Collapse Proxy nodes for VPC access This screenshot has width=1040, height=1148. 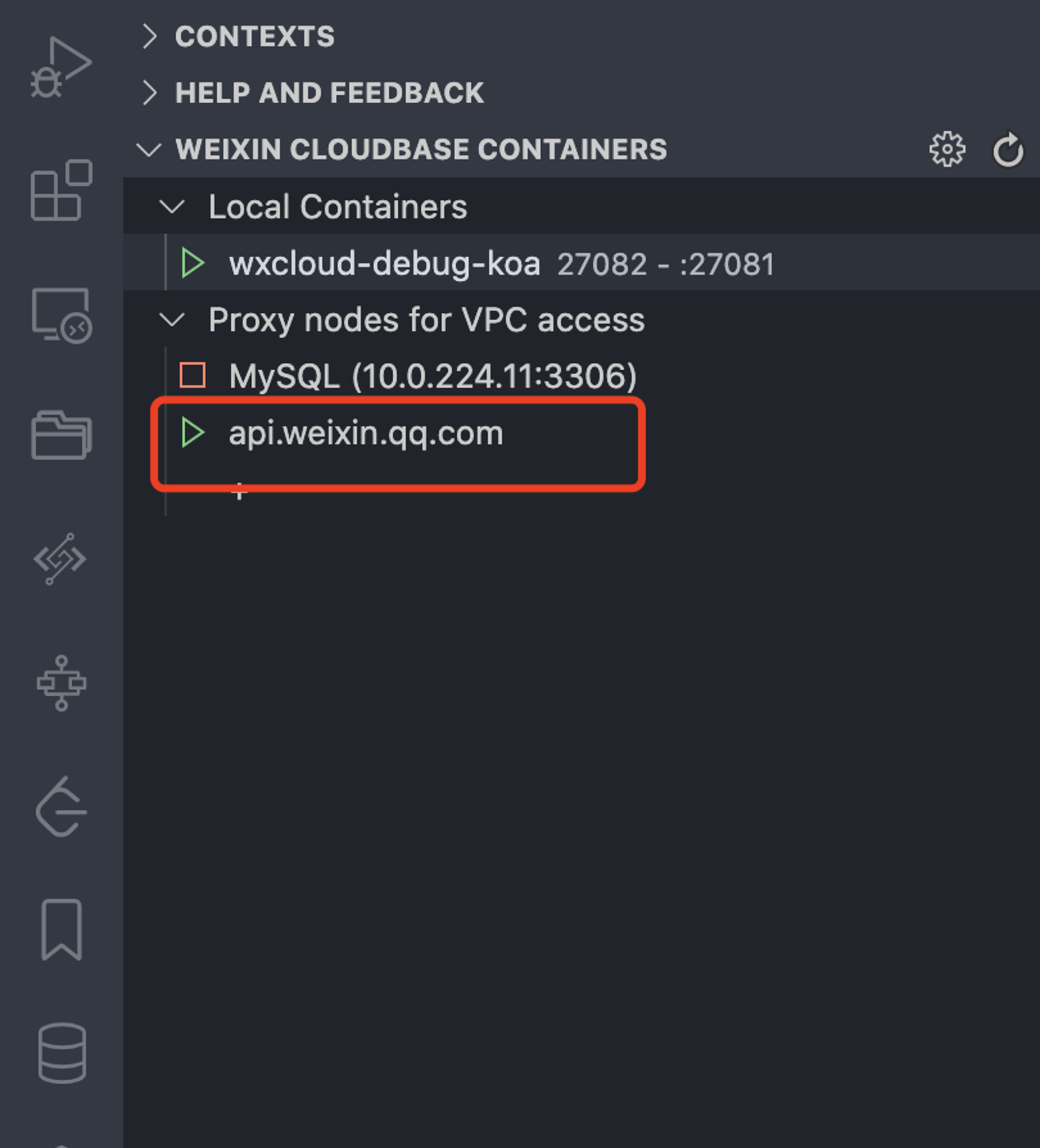click(x=172, y=320)
